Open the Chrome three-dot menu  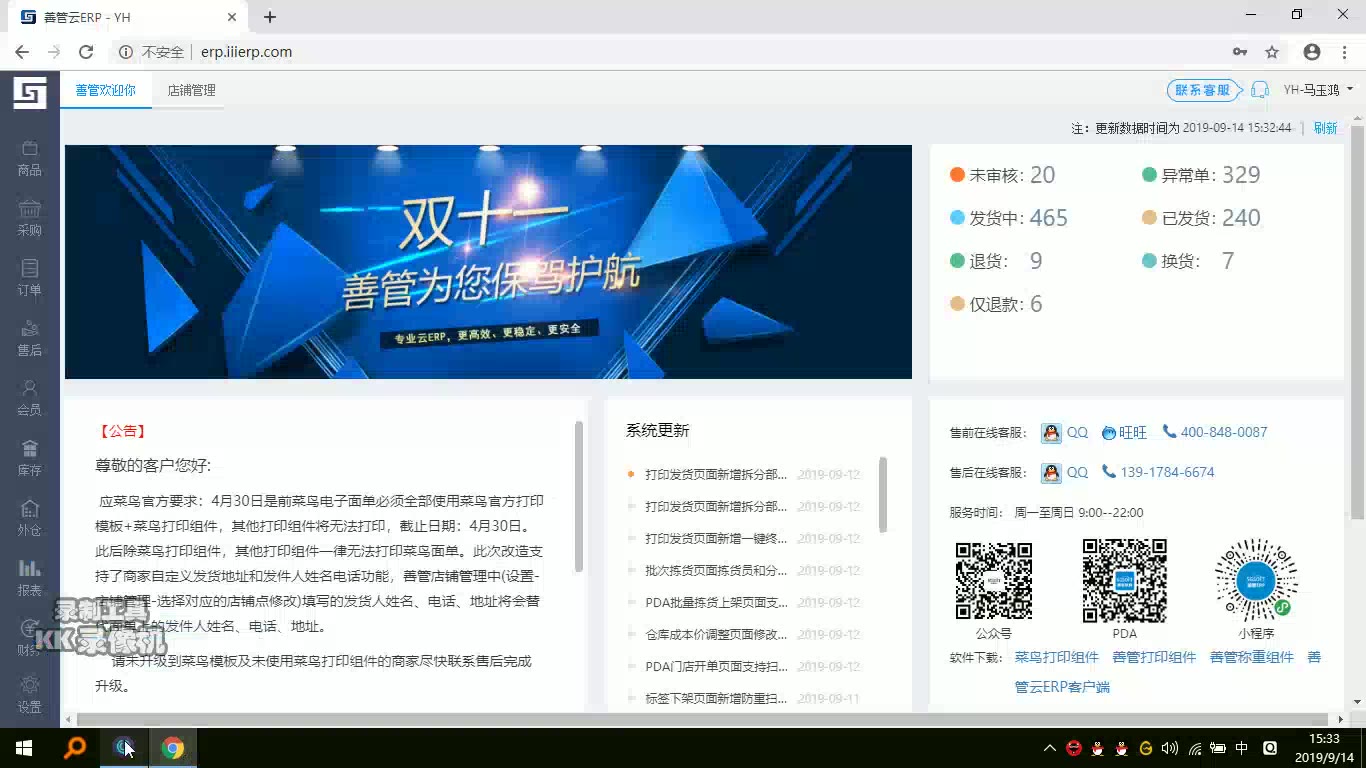tap(1343, 51)
